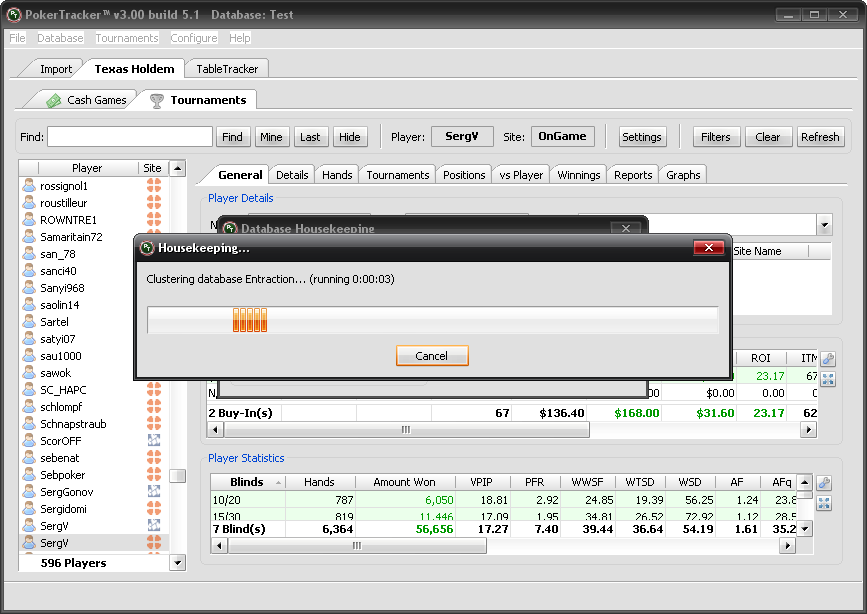Click the PokerTracker logo in the title bar
The width and height of the screenshot is (867, 614).
(14, 16)
